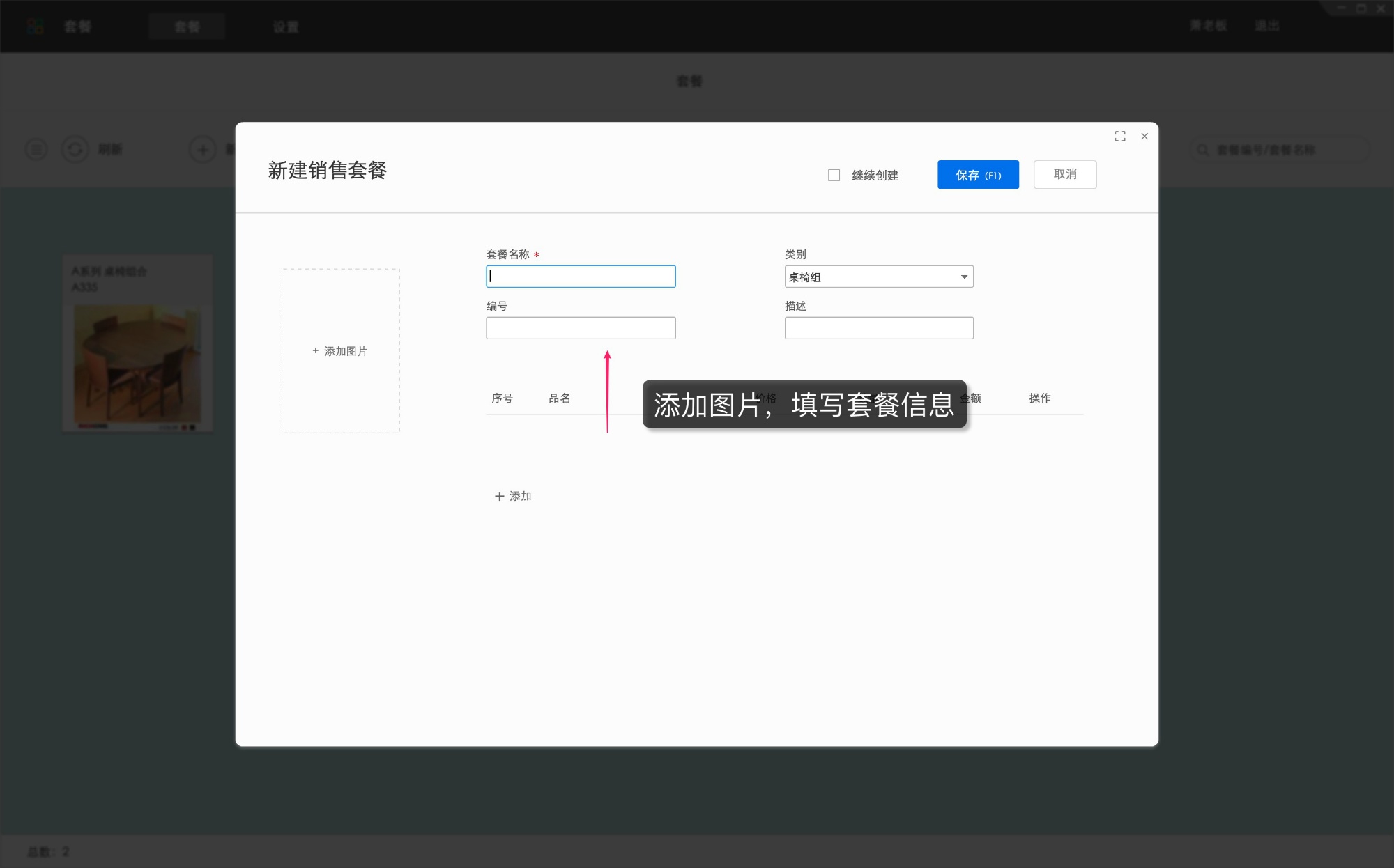Screen dimensions: 1394x868
Task: Click the plus icon to create new package
Action: coord(202,149)
